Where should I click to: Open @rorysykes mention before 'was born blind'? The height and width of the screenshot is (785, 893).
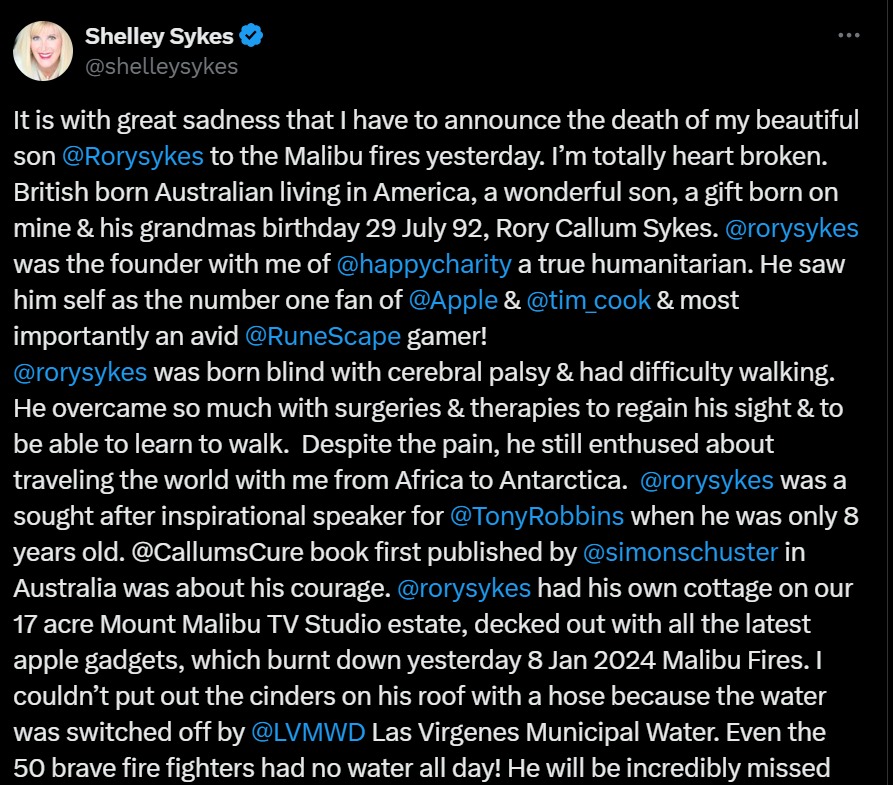80,373
